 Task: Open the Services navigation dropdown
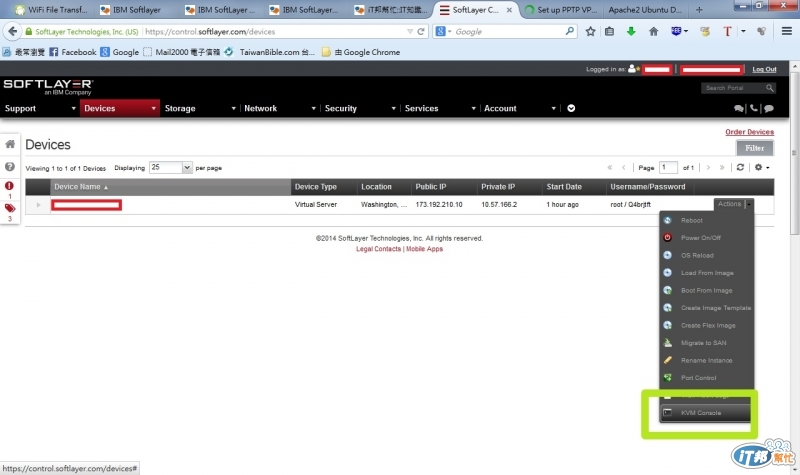point(440,108)
